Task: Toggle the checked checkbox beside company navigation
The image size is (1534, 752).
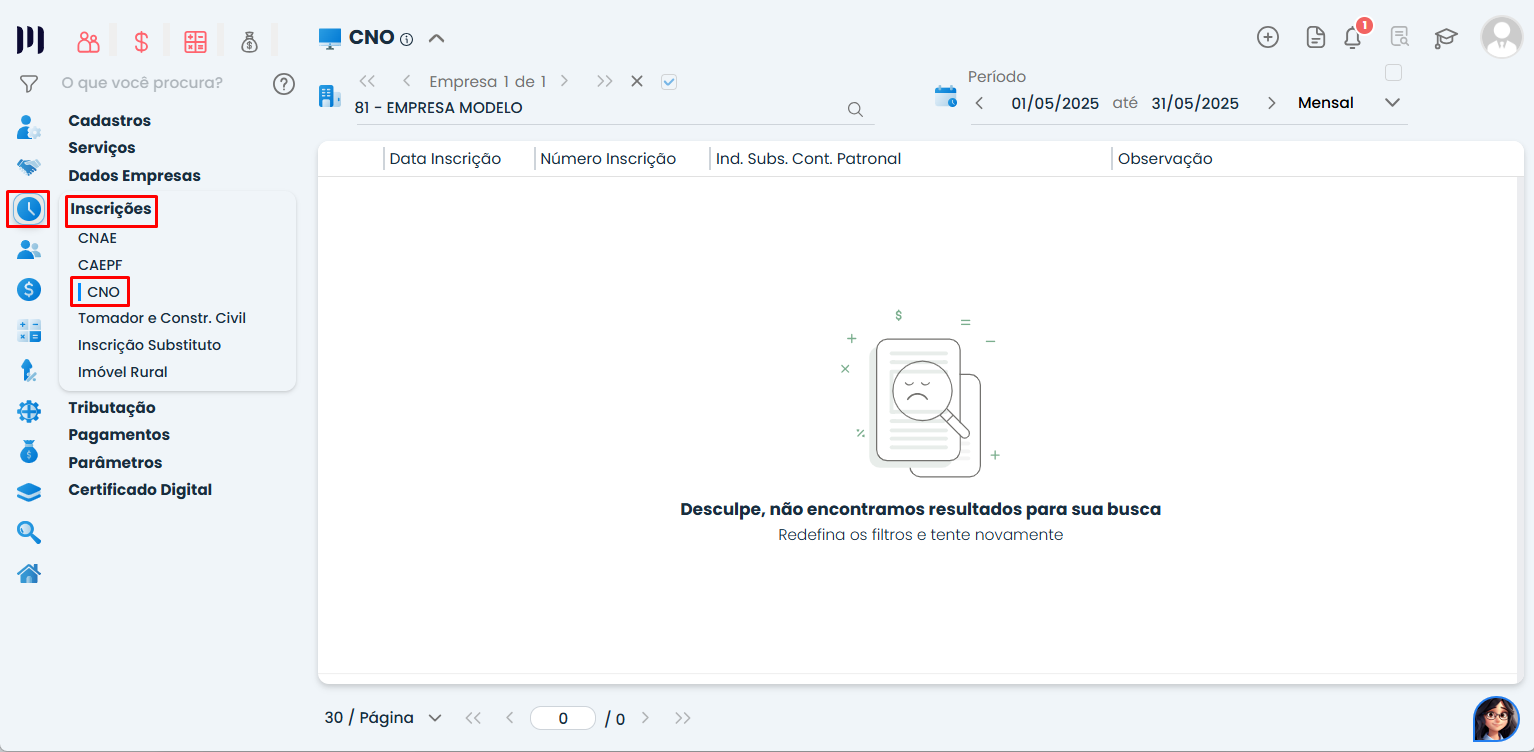Action: pos(669,82)
